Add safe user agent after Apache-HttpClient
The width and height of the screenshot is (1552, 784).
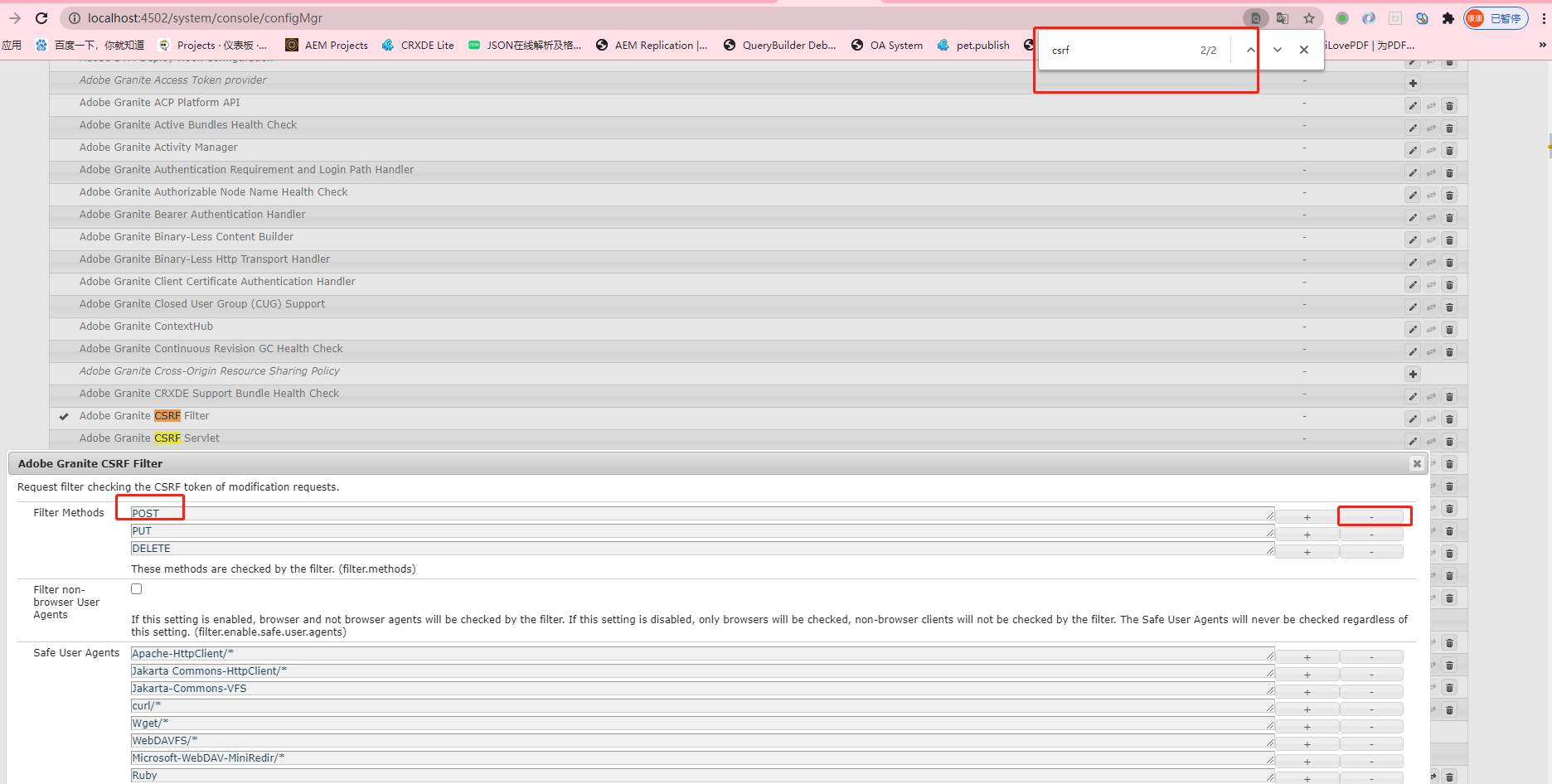point(1307,657)
